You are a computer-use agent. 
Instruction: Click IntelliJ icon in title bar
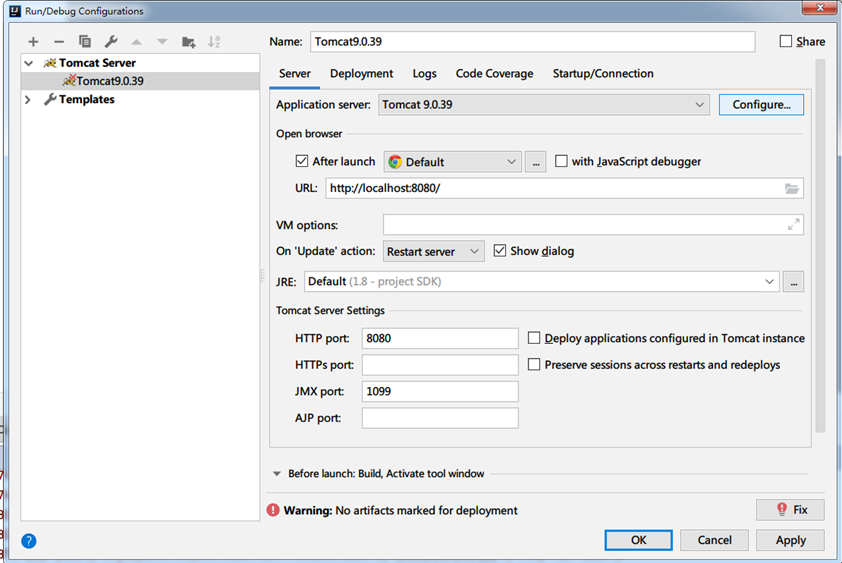point(16,11)
